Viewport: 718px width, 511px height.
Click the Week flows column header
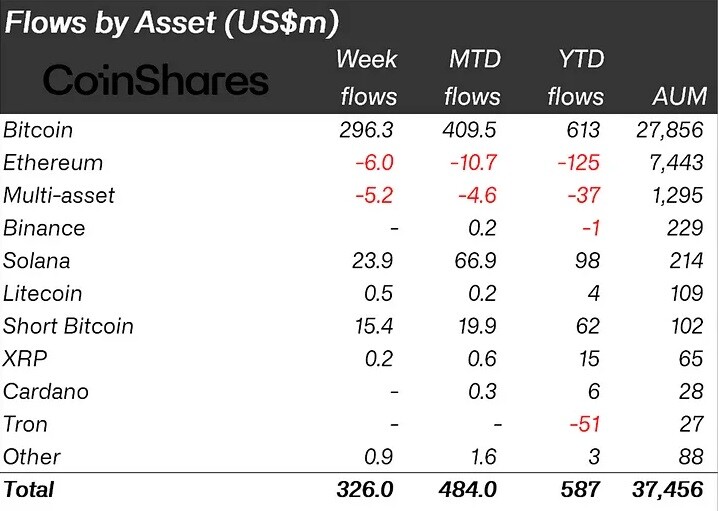point(368,78)
